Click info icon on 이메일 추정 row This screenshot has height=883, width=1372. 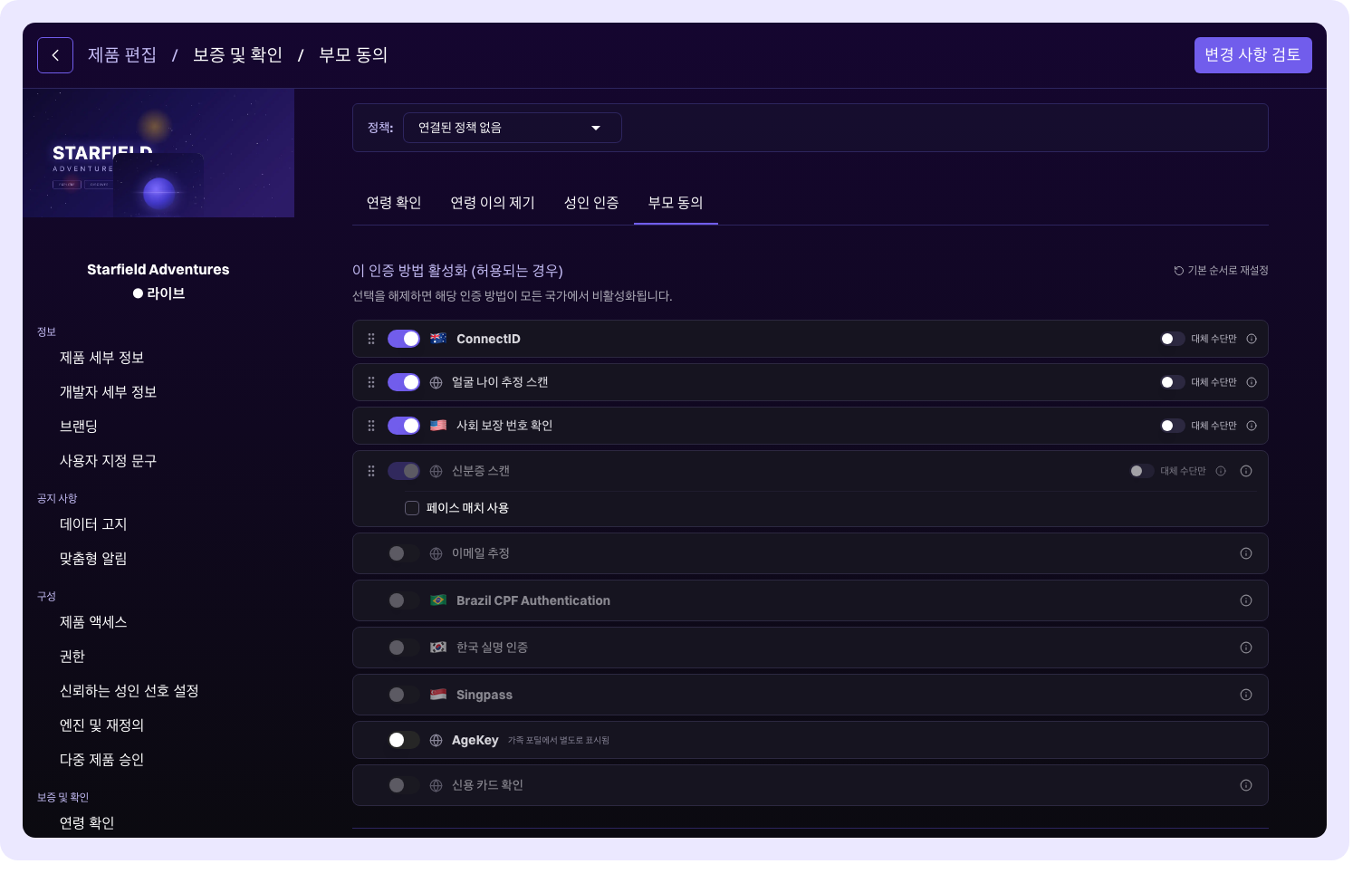coord(1246,553)
